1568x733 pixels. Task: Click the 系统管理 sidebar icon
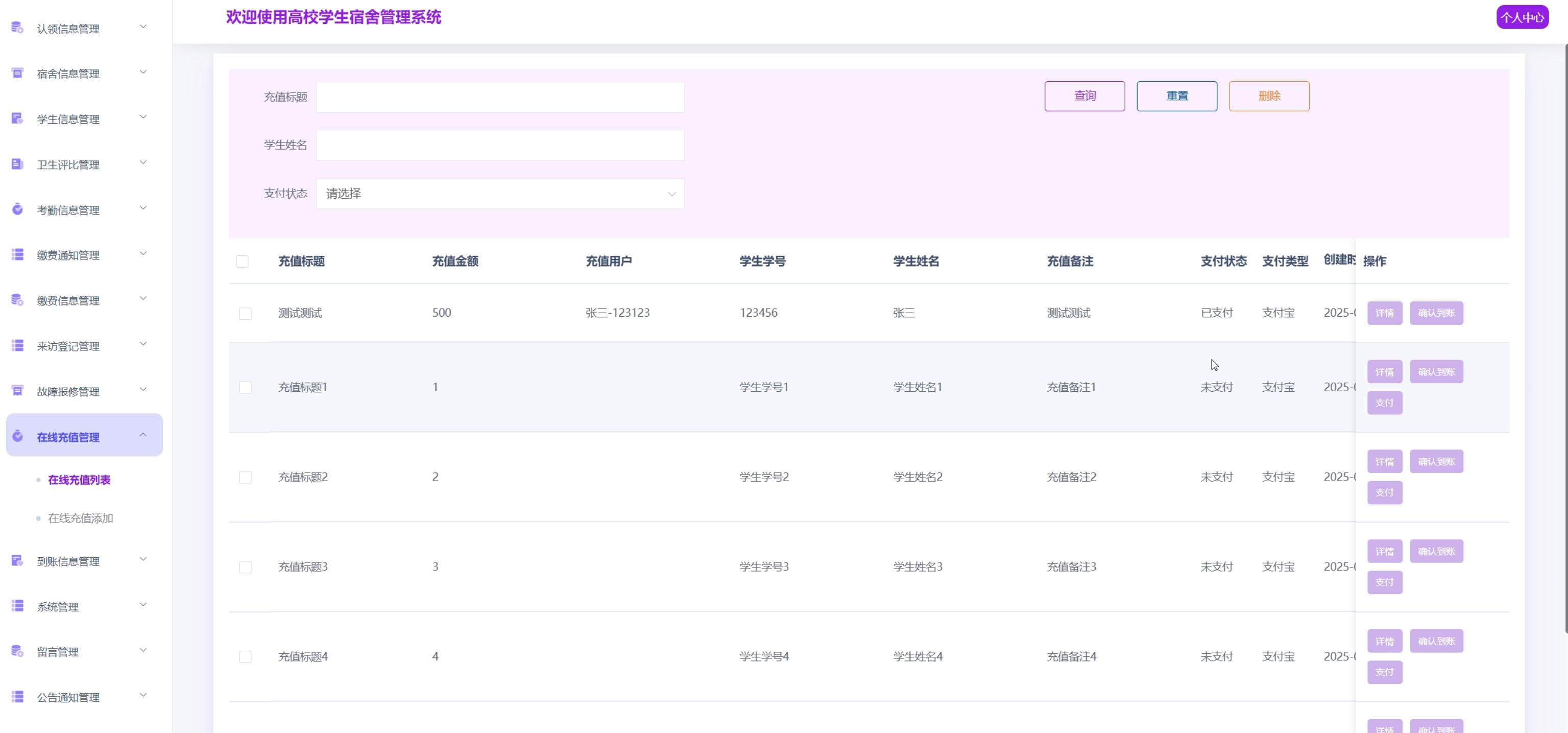click(x=18, y=606)
